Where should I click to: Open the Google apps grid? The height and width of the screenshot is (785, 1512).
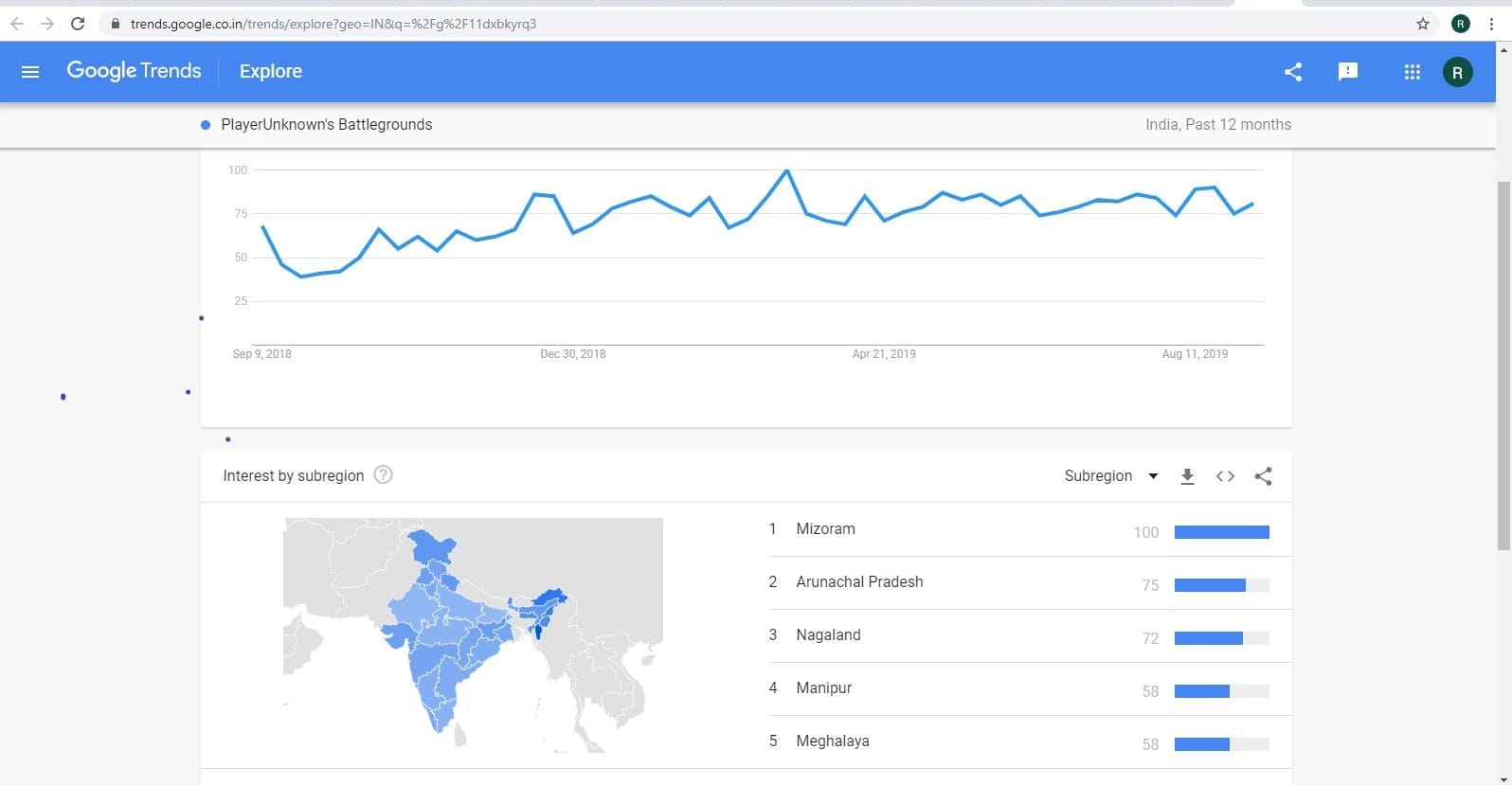[1412, 72]
